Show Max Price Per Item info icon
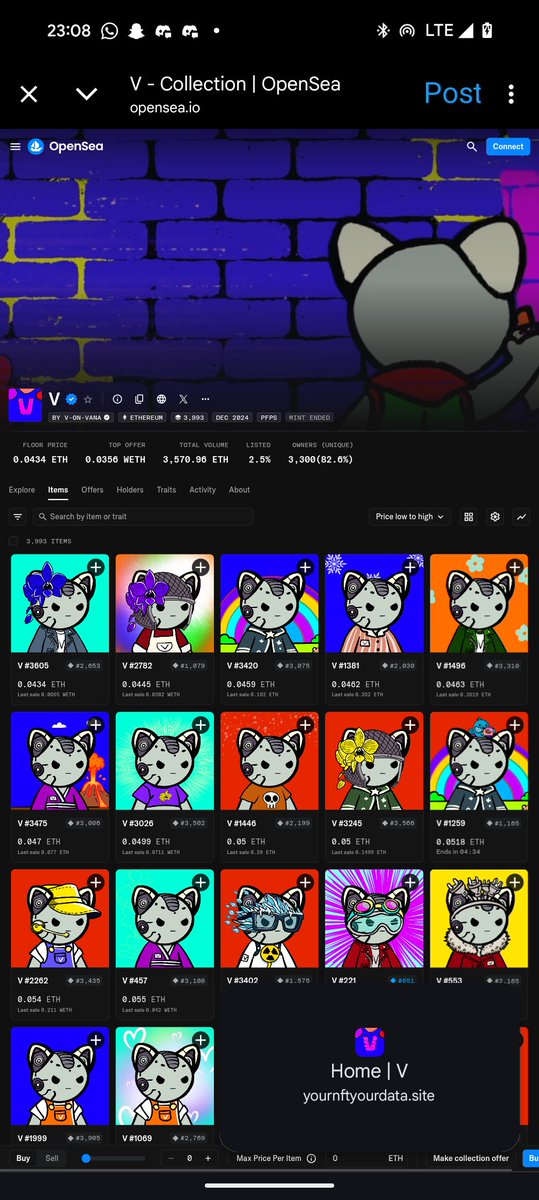Image resolution: width=539 pixels, height=1200 pixels. pyautogui.click(x=311, y=1158)
